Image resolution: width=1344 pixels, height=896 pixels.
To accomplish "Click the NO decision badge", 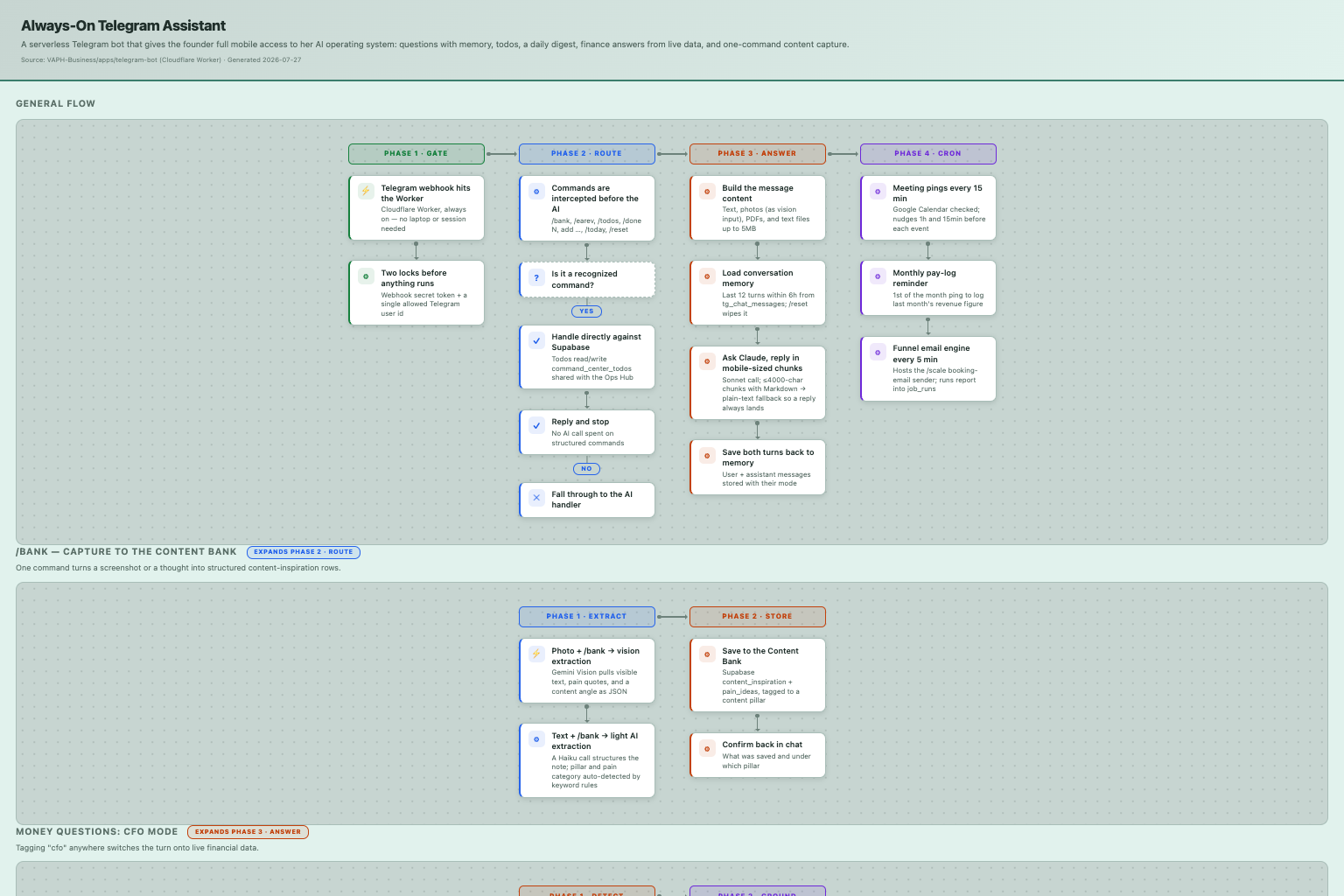I will 586,469.
